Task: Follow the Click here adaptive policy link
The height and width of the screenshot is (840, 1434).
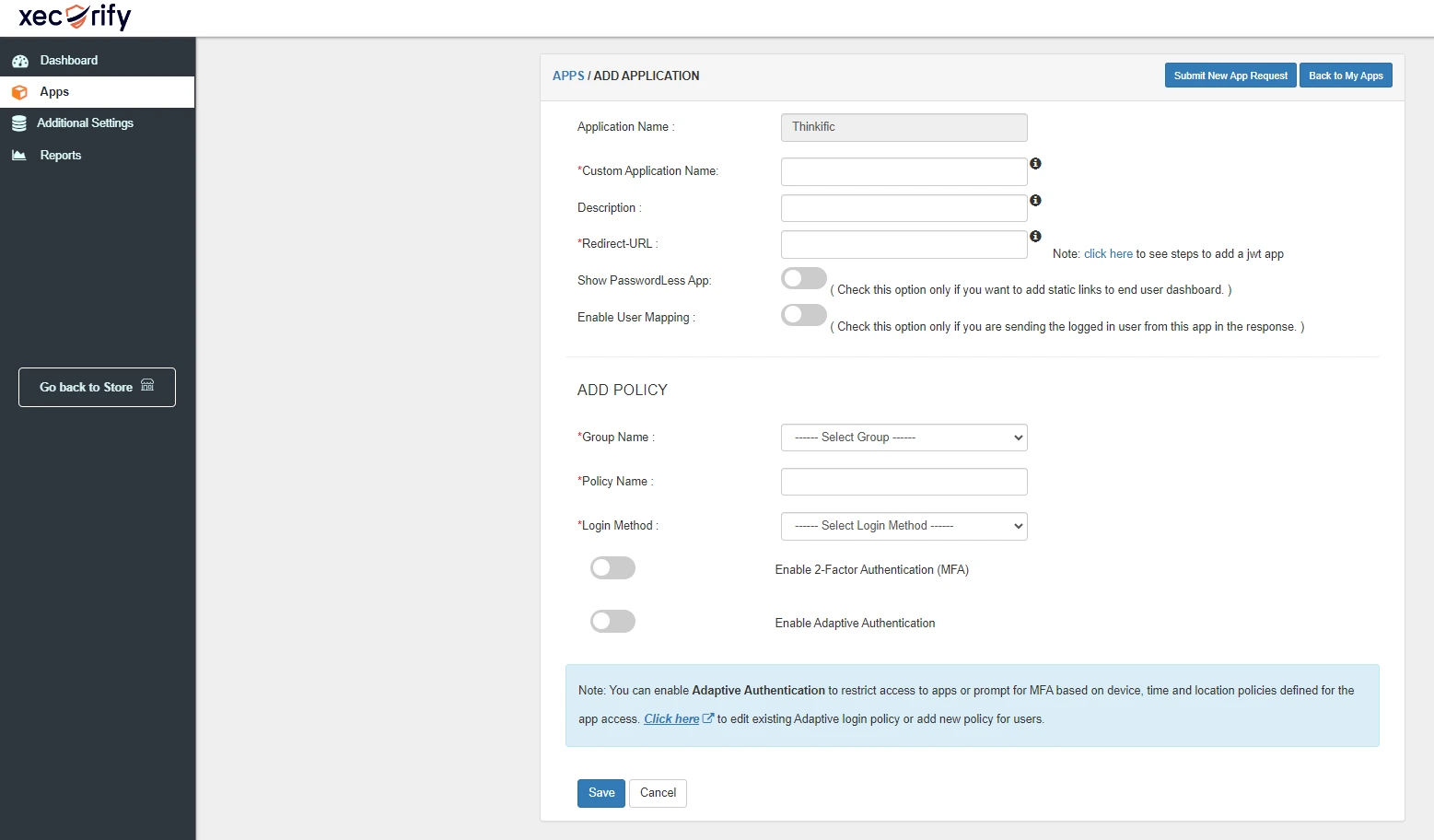Action: (x=673, y=718)
